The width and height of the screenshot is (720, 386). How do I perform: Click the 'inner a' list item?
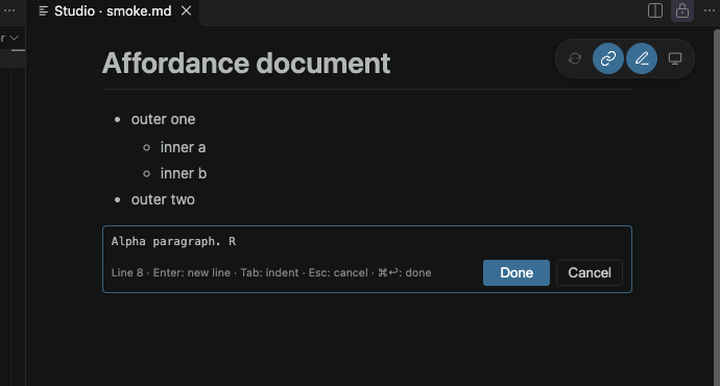click(183, 147)
